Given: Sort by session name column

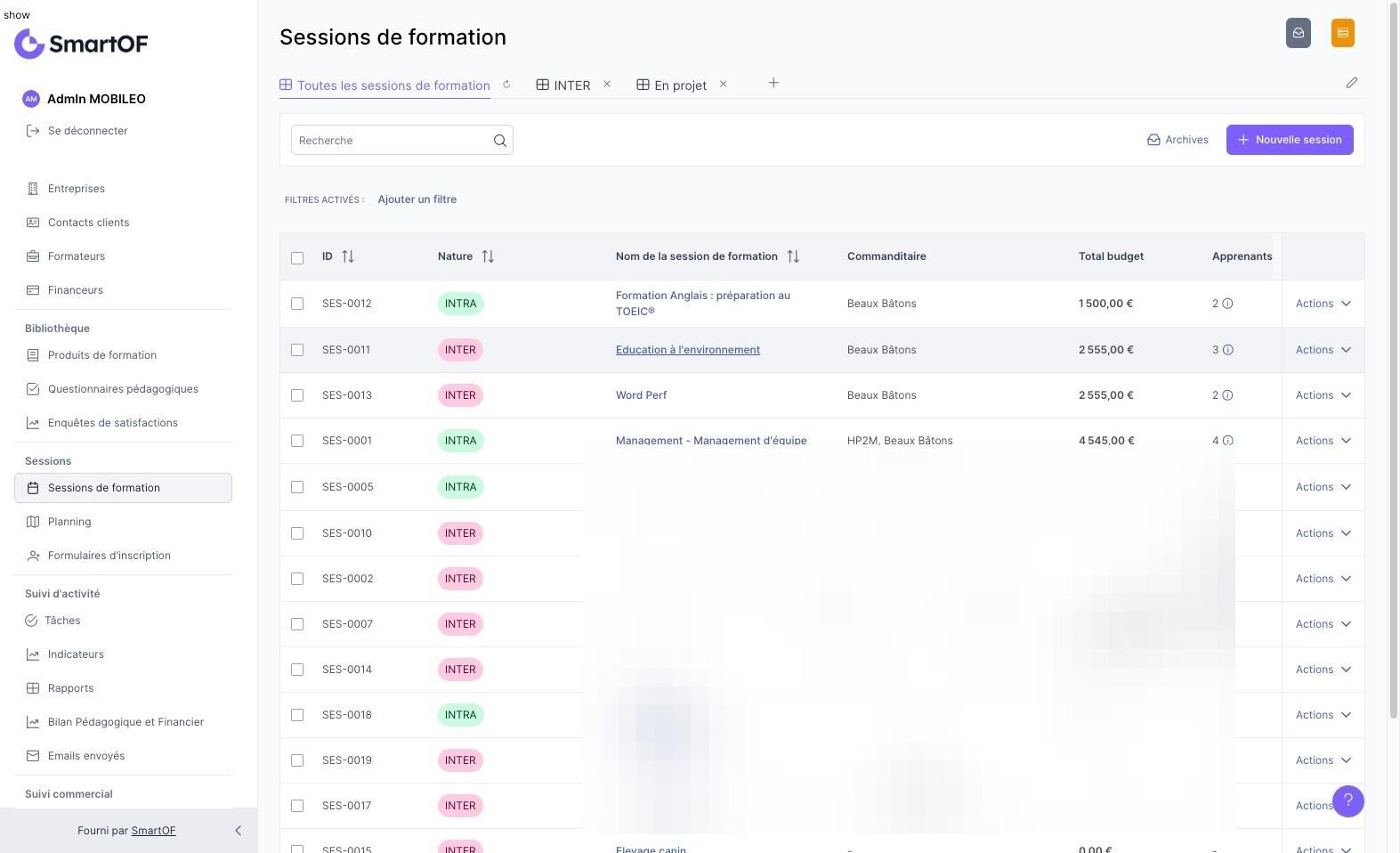Looking at the screenshot, I should click(793, 256).
